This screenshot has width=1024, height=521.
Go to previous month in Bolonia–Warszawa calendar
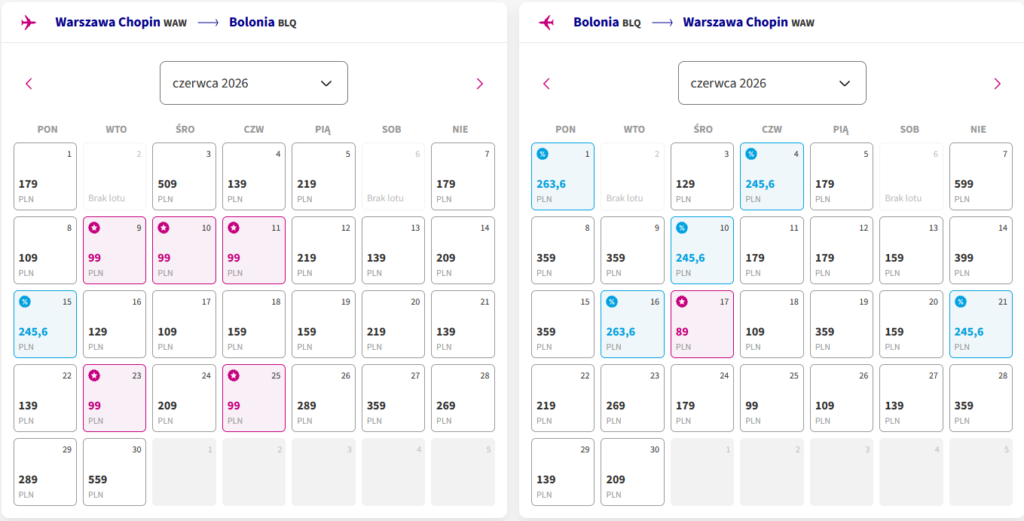tap(546, 84)
